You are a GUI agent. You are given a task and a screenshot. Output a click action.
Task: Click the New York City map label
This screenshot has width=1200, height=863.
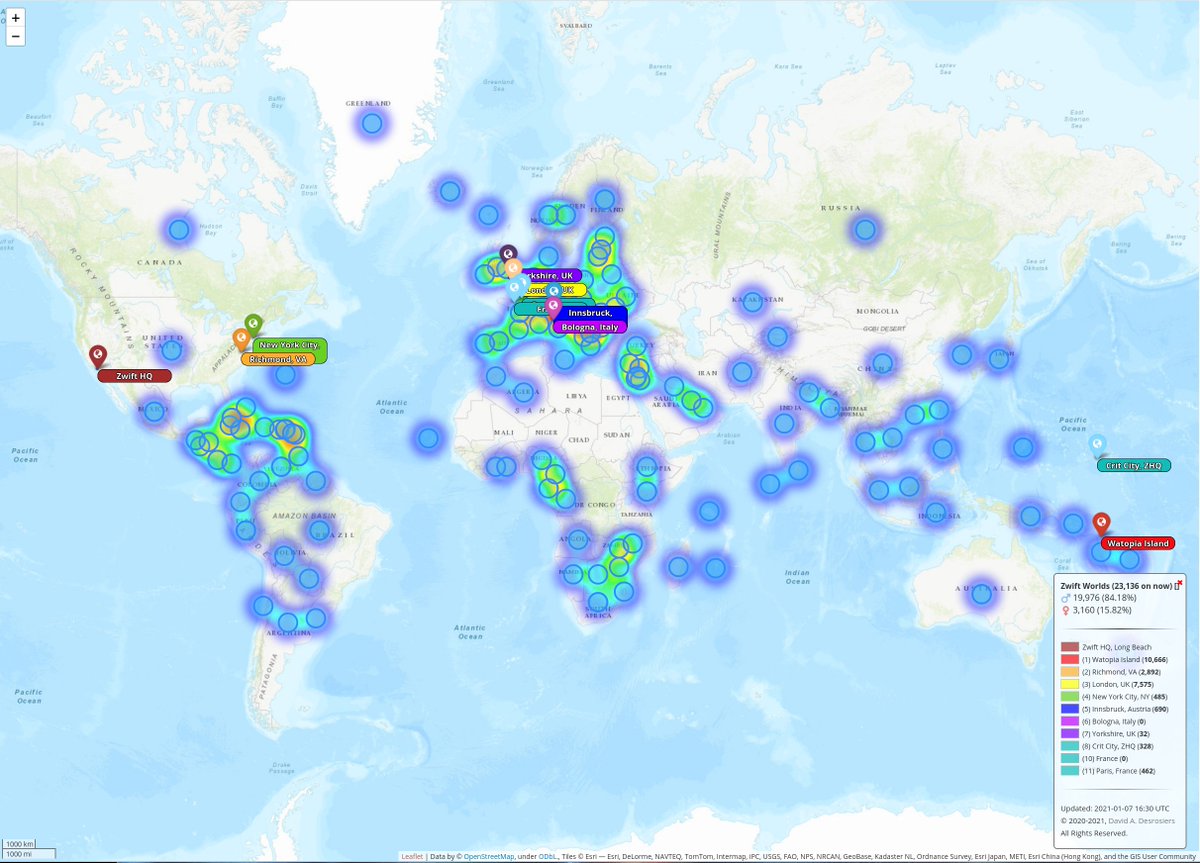tap(289, 345)
